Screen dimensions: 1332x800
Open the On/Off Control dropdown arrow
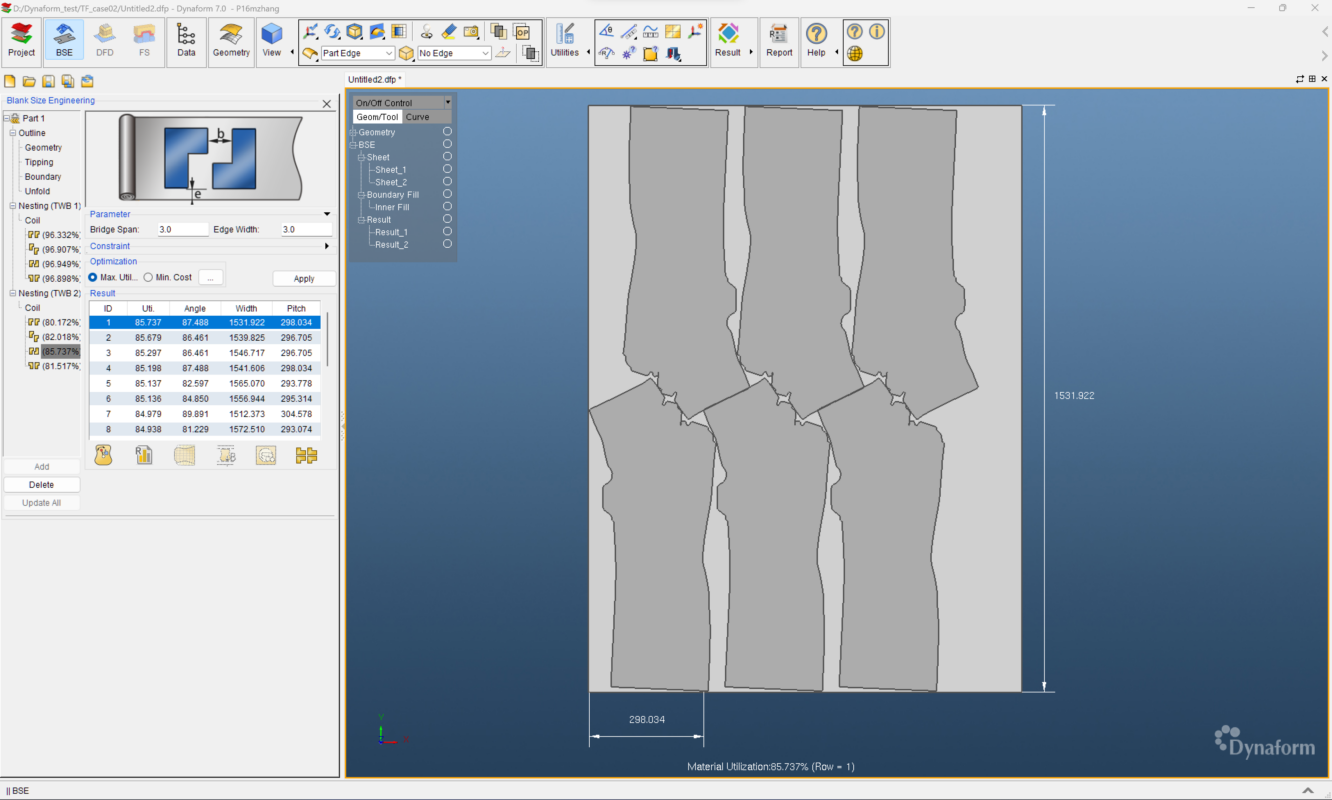[x=448, y=103]
